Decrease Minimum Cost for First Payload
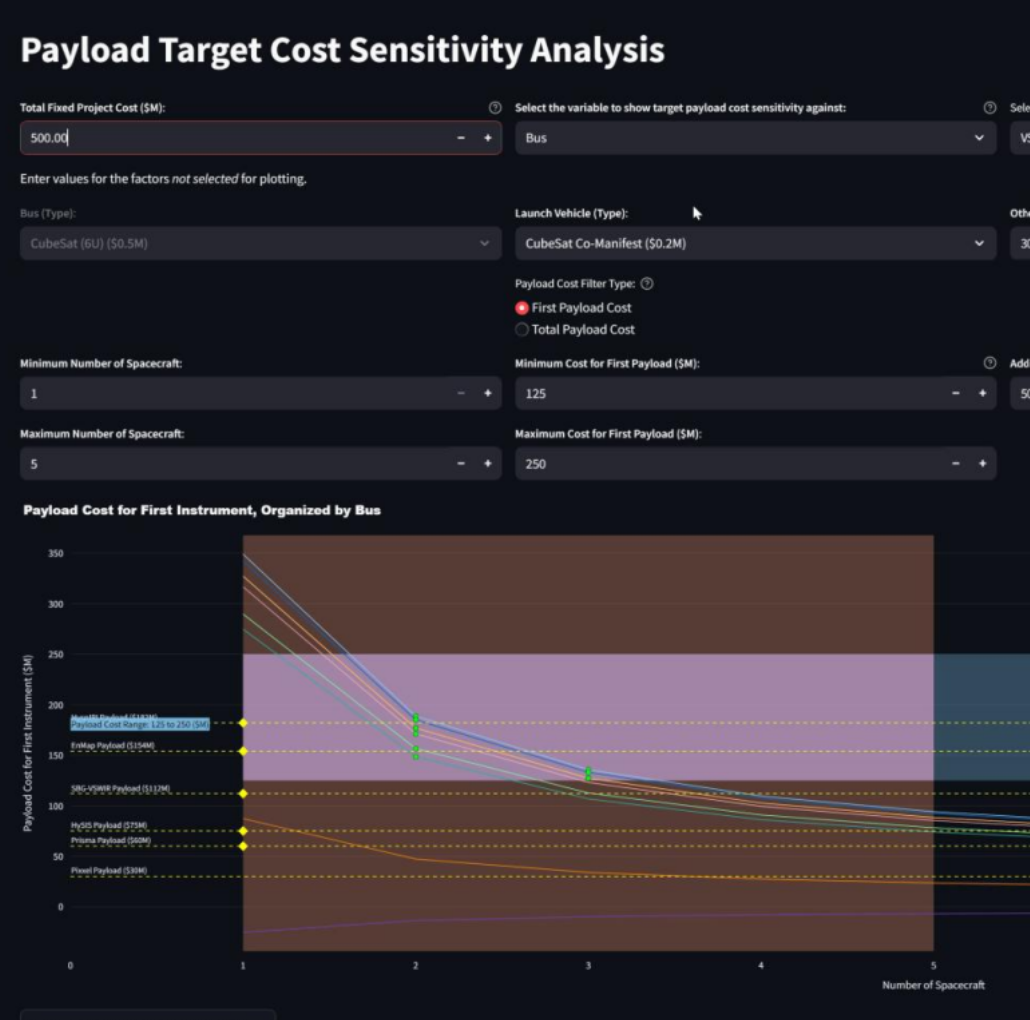This screenshot has height=1020, width=1030. (x=956, y=394)
